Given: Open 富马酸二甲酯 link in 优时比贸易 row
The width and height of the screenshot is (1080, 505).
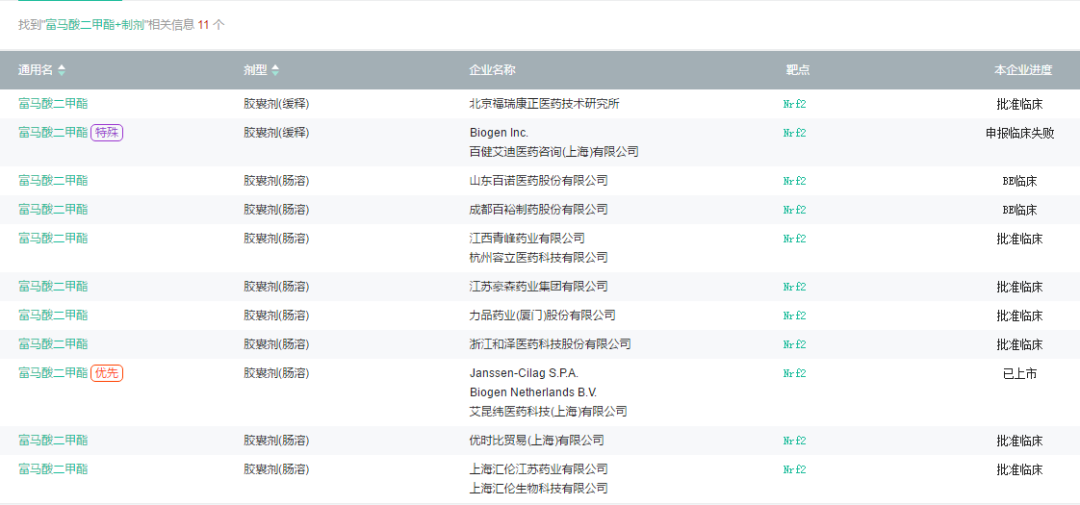Looking at the screenshot, I should point(53,440).
